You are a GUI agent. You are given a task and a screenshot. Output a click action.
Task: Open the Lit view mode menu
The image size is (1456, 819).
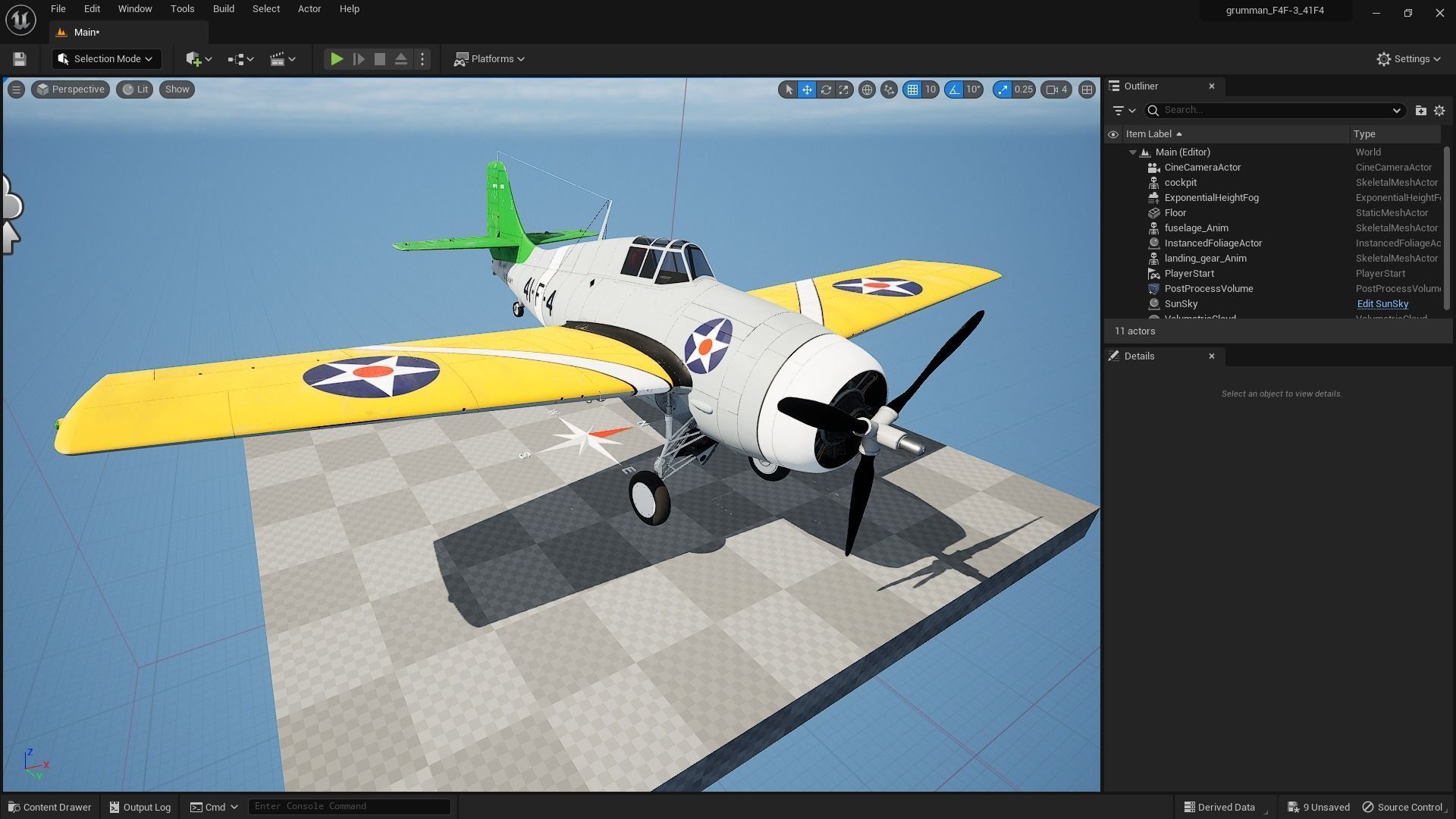click(x=135, y=89)
